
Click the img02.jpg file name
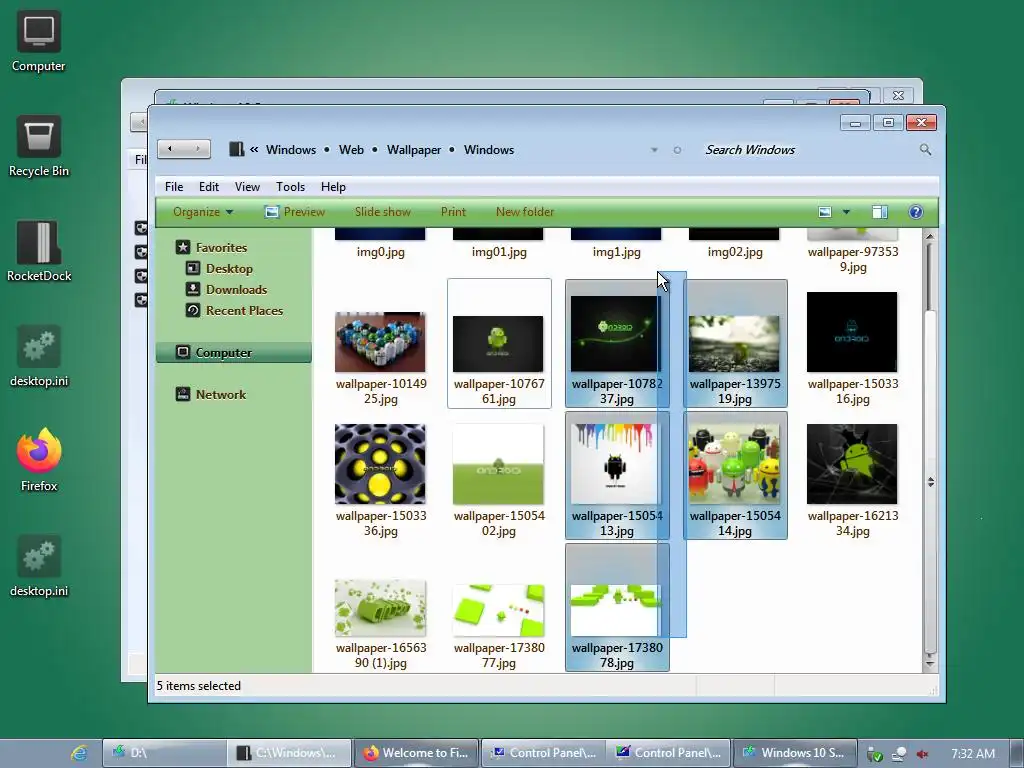tap(735, 252)
